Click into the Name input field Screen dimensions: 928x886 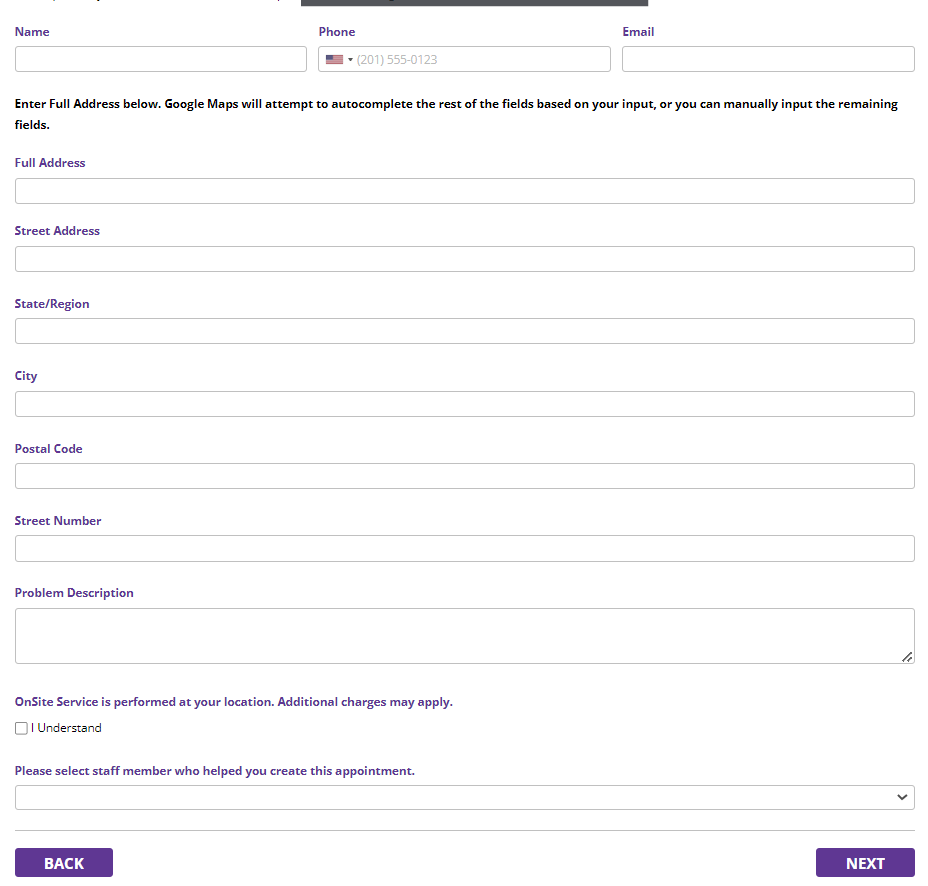point(160,59)
